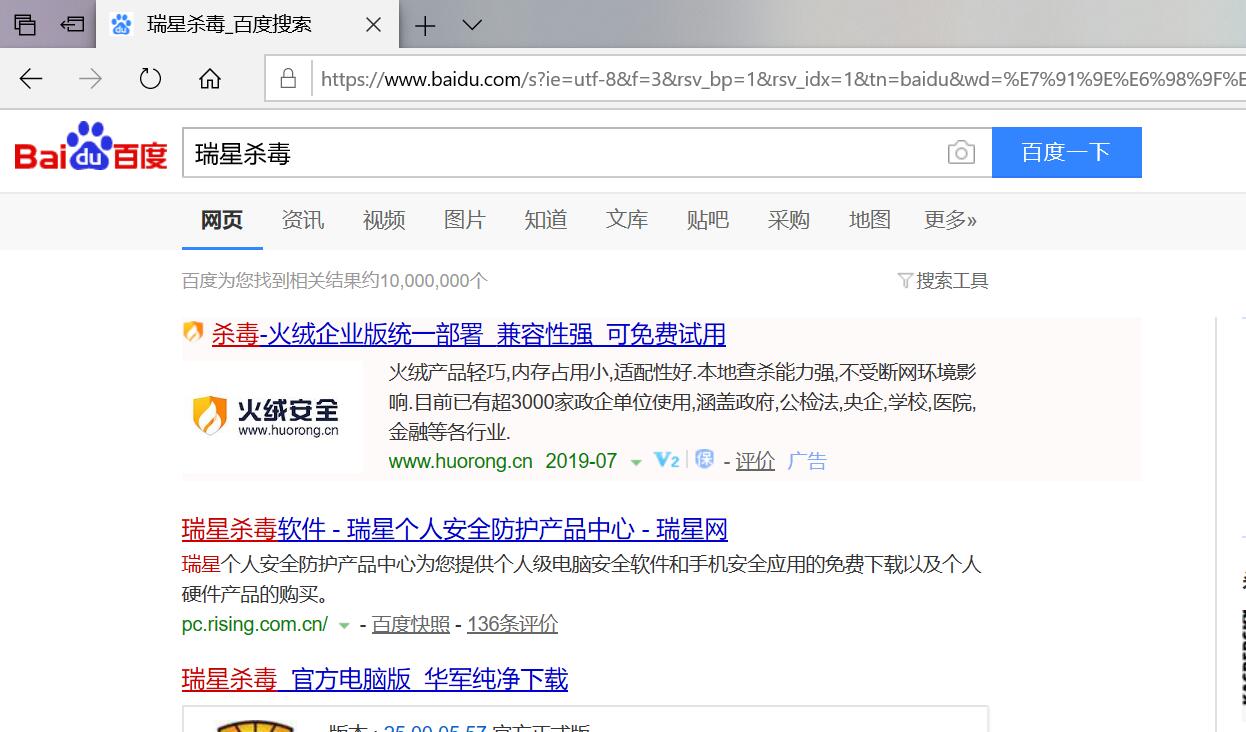Image resolution: width=1246 pixels, height=732 pixels.
Task: Open a new tab with plus icon
Action: [425, 26]
